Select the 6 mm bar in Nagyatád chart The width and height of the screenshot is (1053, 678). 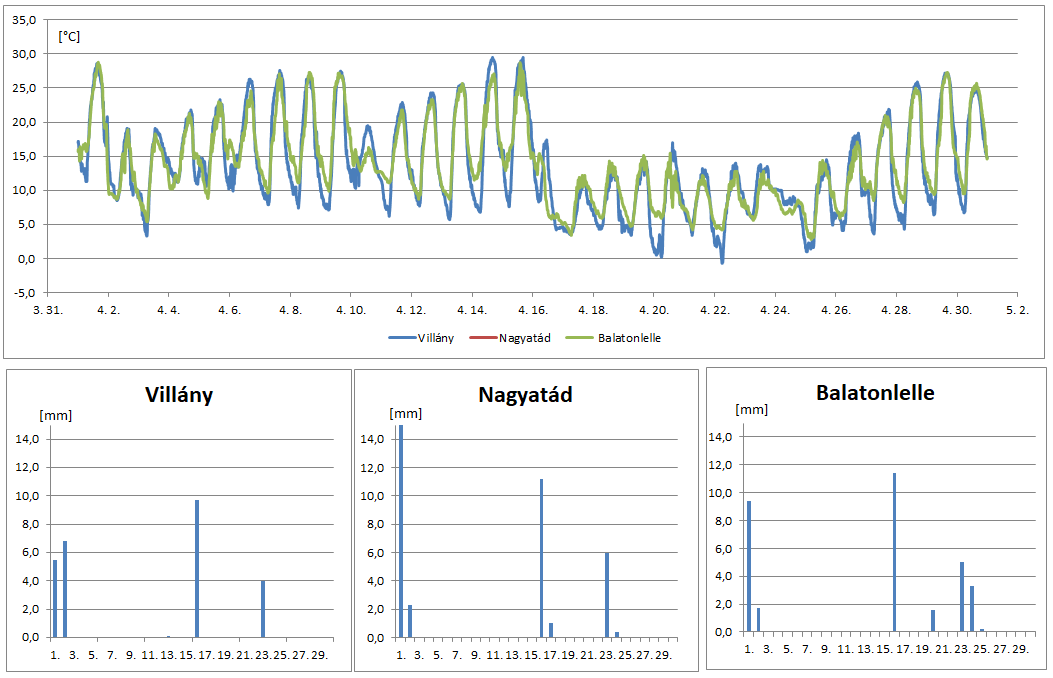point(607,594)
